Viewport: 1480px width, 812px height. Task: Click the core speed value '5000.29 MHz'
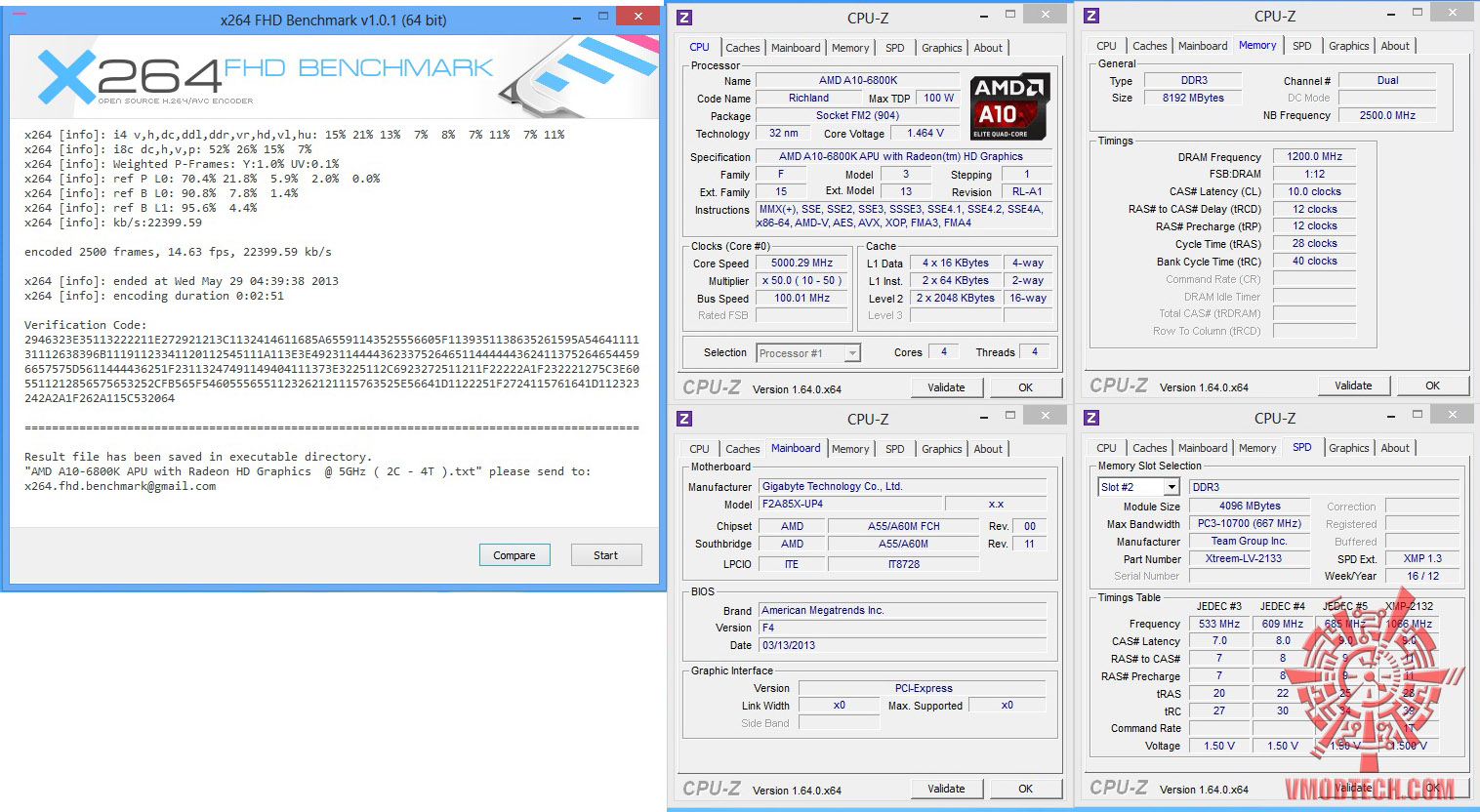click(x=802, y=264)
